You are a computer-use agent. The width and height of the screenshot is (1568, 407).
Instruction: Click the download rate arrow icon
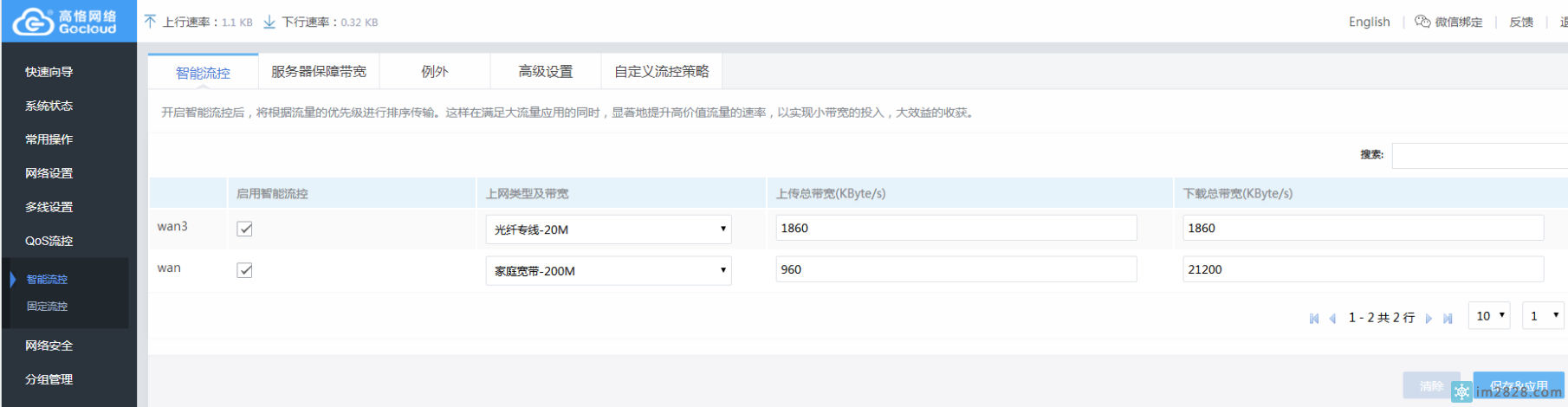269,22
